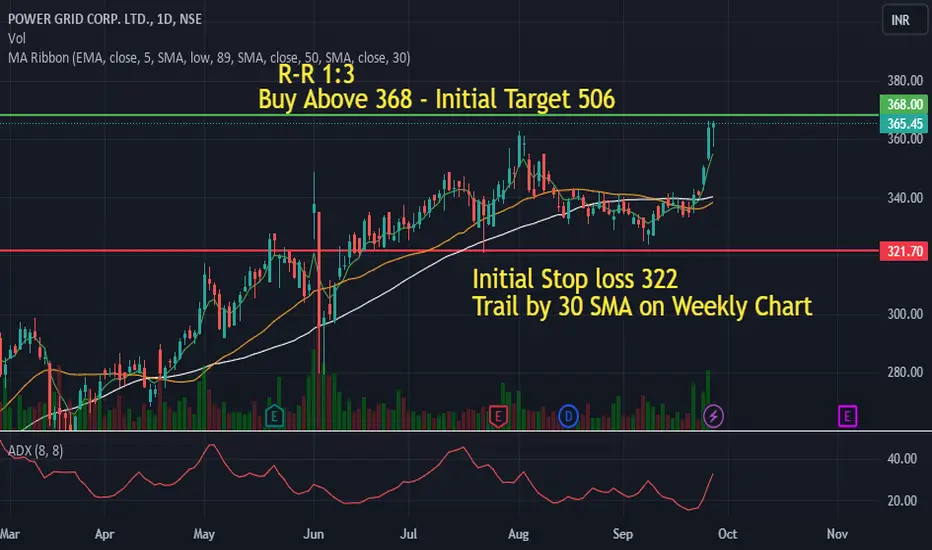This screenshot has height=550, width=932.
Task: Select the 'R-R 1:3' annotation text
Action: (316, 74)
